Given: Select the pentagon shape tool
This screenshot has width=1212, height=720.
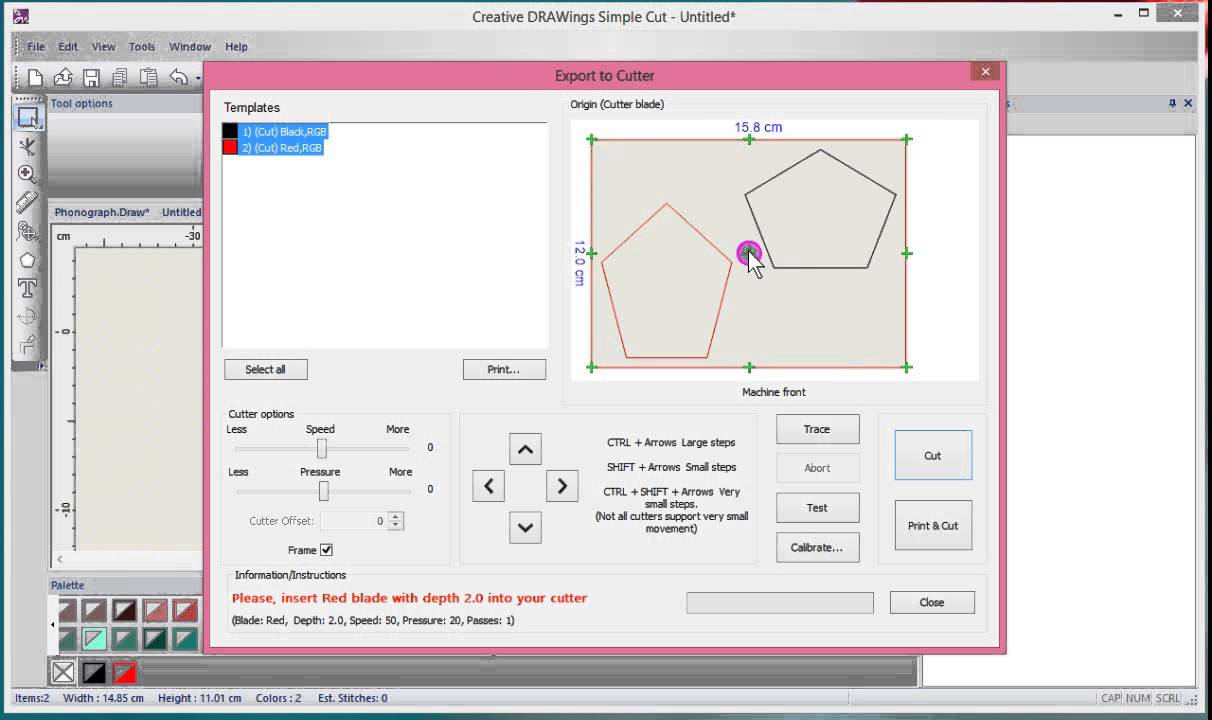Looking at the screenshot, I should click(28, 260).
